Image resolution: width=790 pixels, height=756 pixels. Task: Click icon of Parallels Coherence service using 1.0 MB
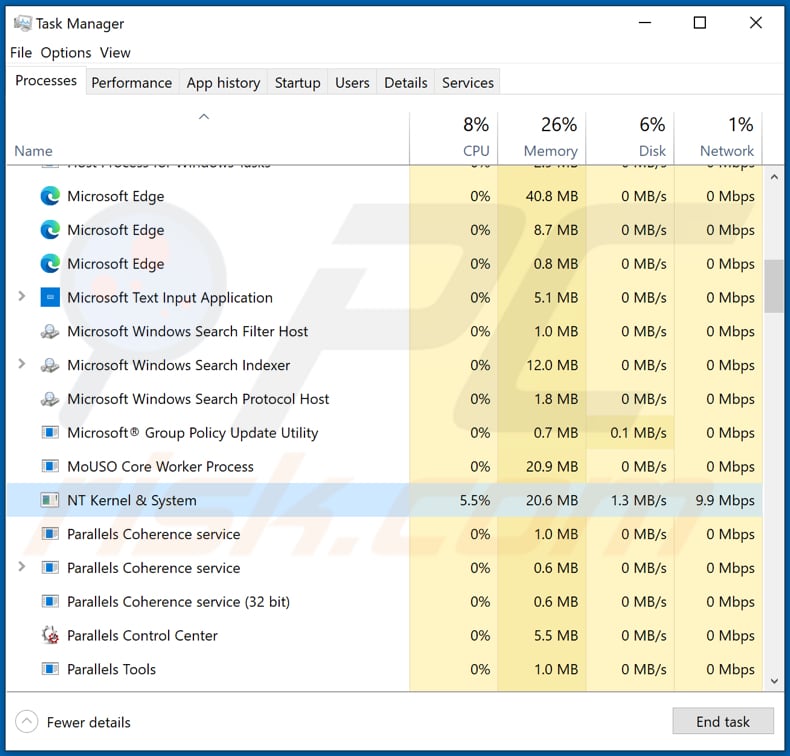click(50, 533)
